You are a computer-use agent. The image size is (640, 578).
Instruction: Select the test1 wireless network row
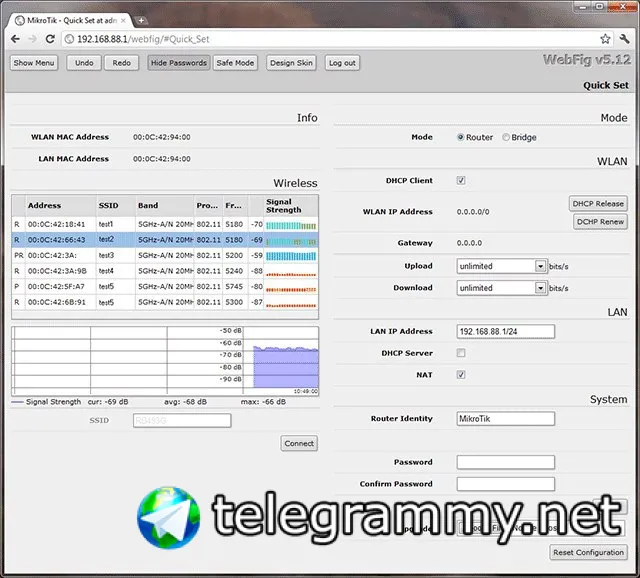pos(165,224)
